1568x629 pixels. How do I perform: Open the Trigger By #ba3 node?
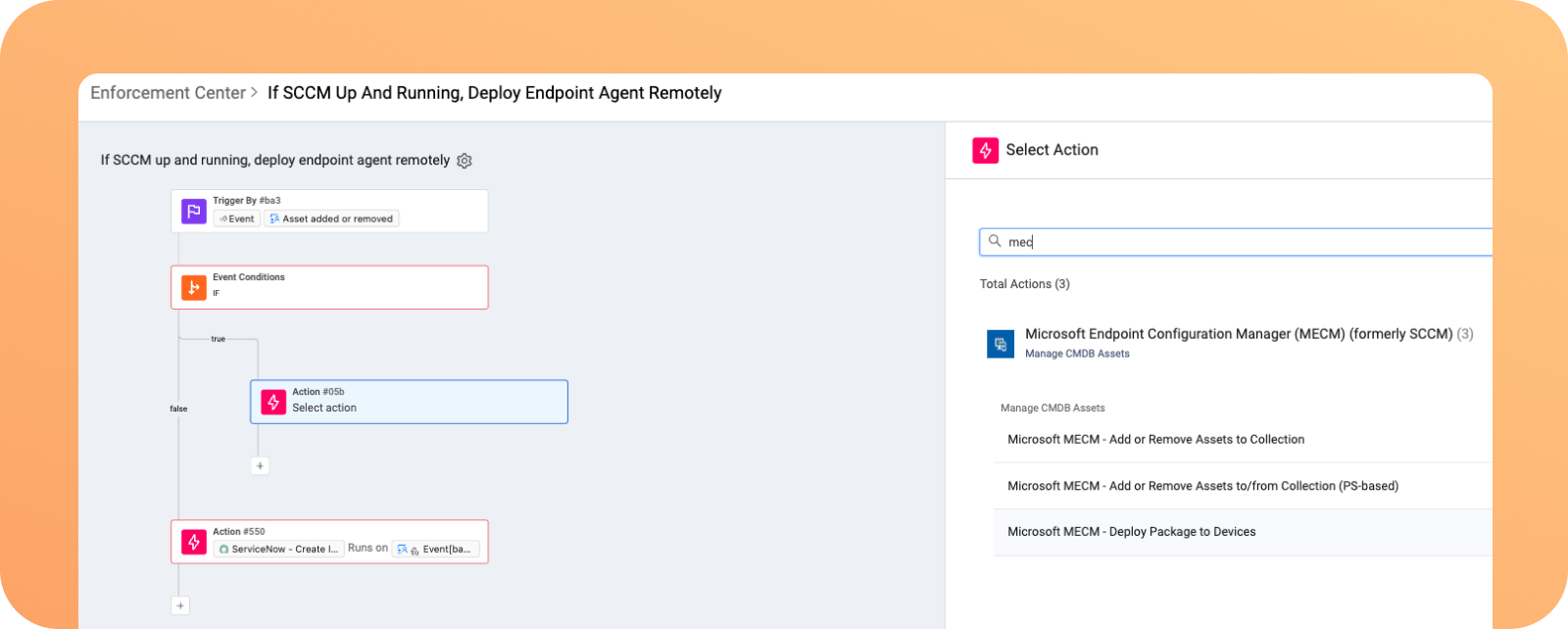(x=329, y=211)
